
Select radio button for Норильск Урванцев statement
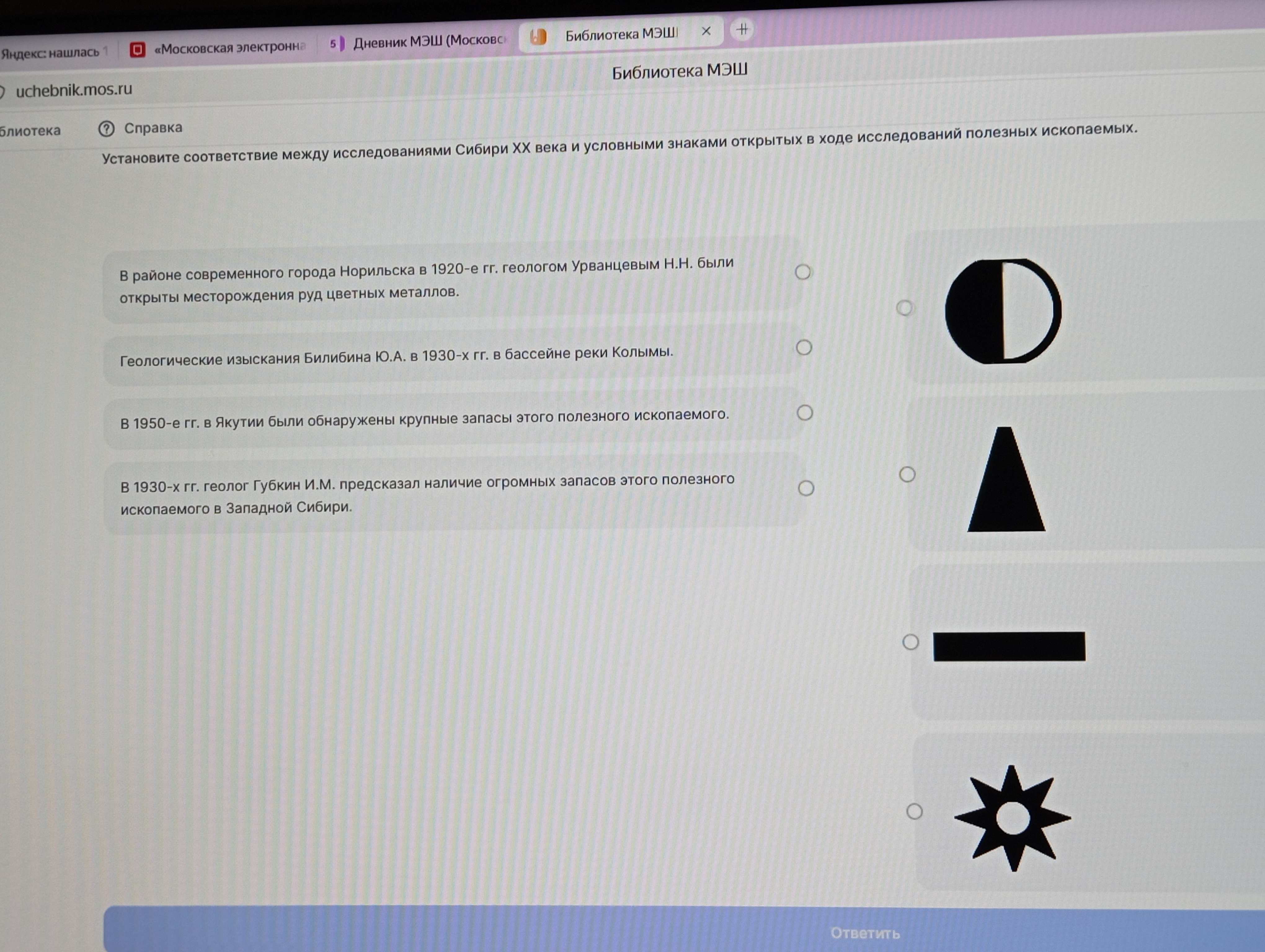click(802, 272)
